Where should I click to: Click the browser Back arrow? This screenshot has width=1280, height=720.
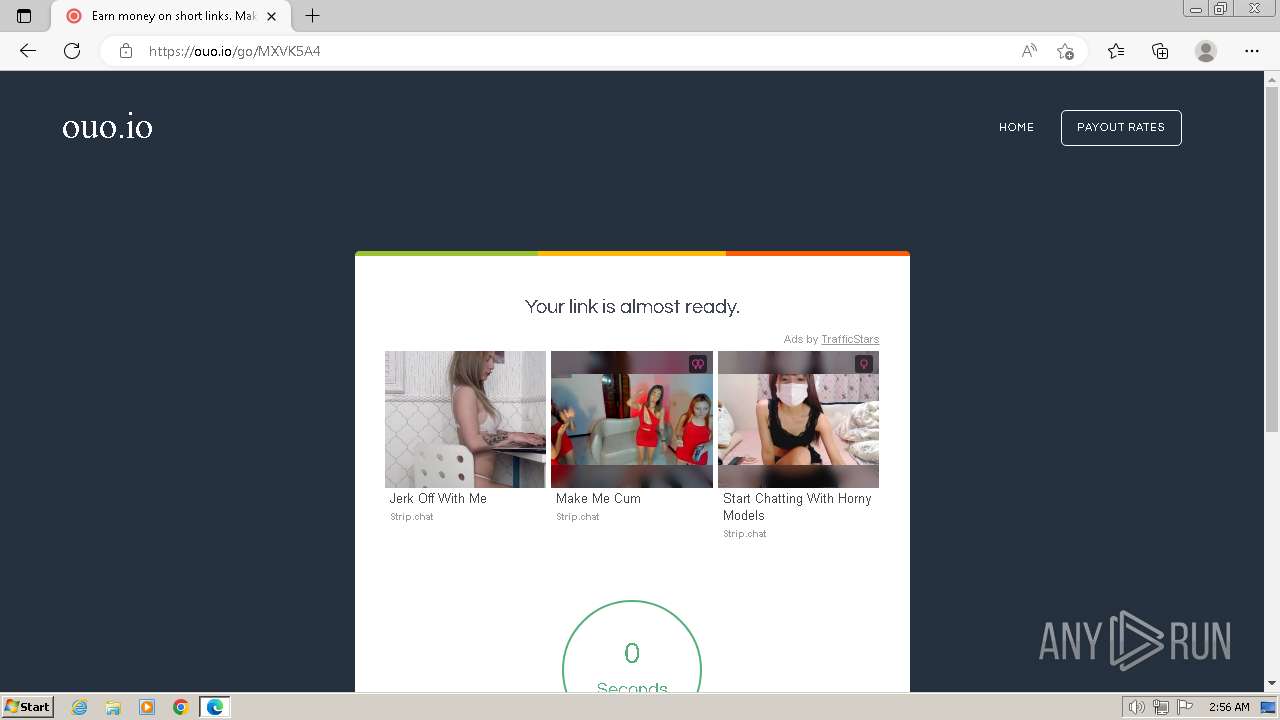(28, 51)
